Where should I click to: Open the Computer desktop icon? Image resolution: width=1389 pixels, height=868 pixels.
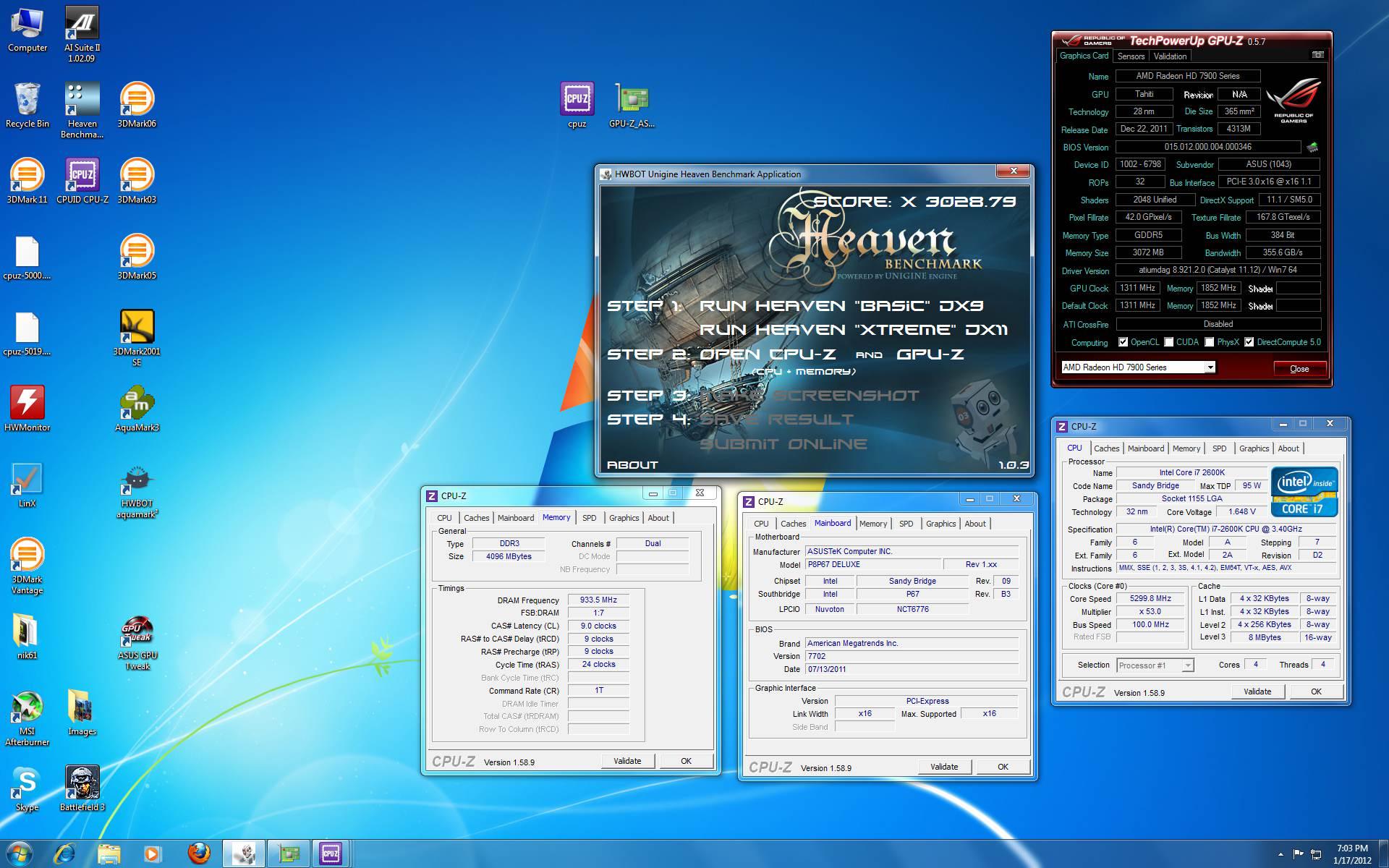coord(27,30)
